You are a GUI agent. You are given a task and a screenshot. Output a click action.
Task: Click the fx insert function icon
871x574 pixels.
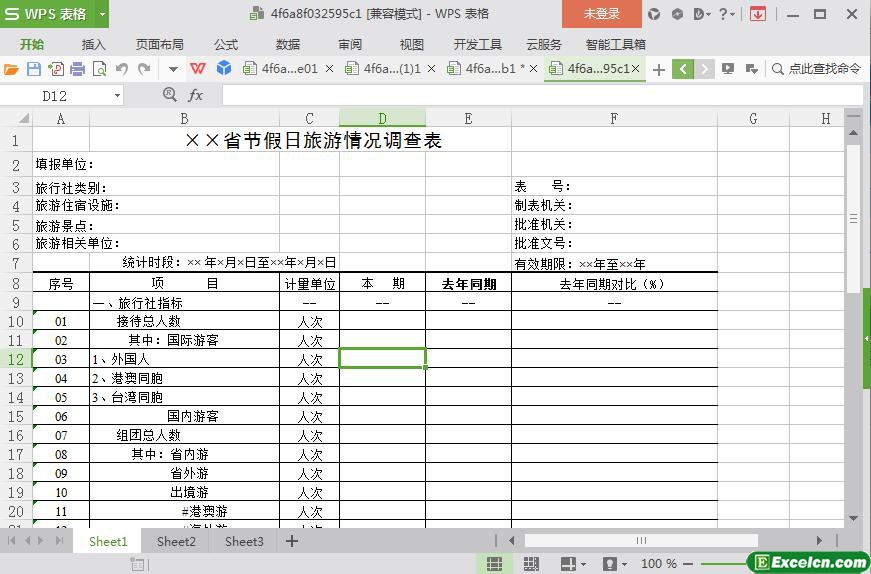196,95
